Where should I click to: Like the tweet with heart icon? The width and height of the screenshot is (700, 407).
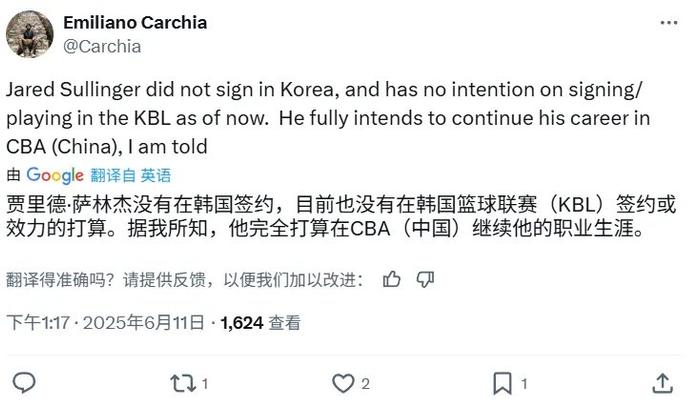coord(343,382)
